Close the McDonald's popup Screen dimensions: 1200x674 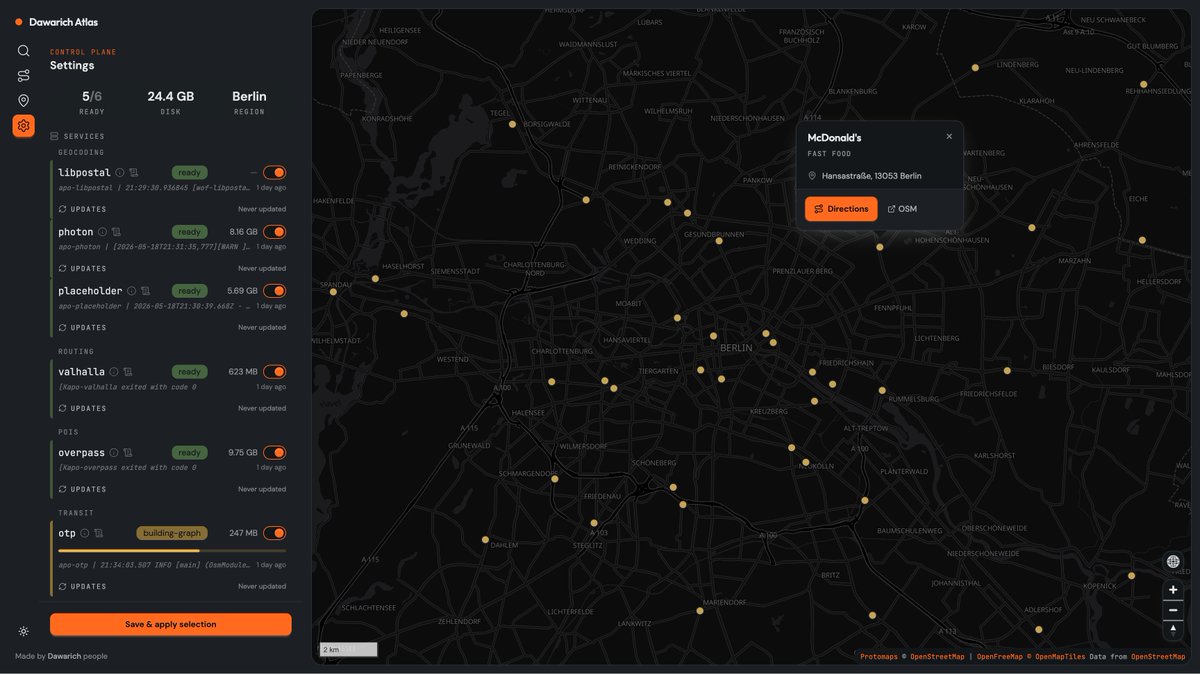pos(949,137)
